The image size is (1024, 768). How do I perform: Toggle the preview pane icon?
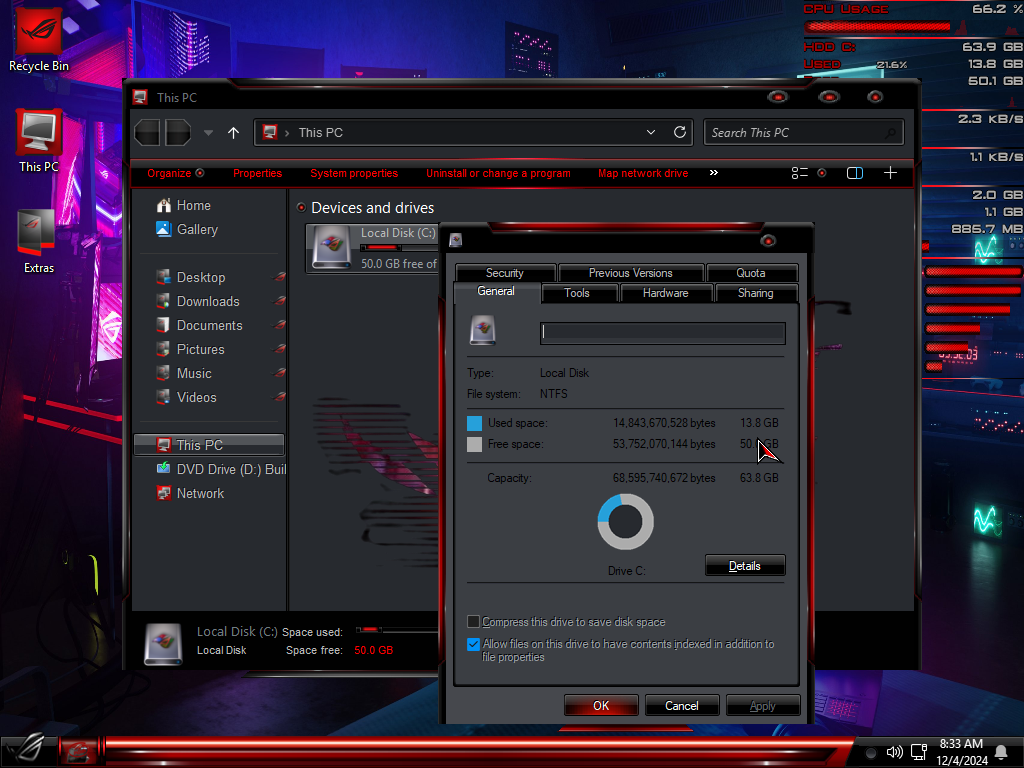855,173
